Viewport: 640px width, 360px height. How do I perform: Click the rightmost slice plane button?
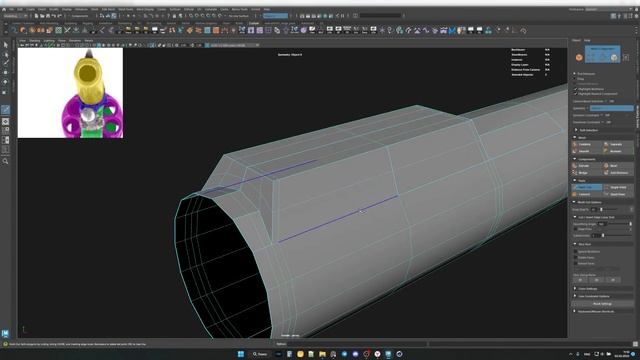point(613,280)
